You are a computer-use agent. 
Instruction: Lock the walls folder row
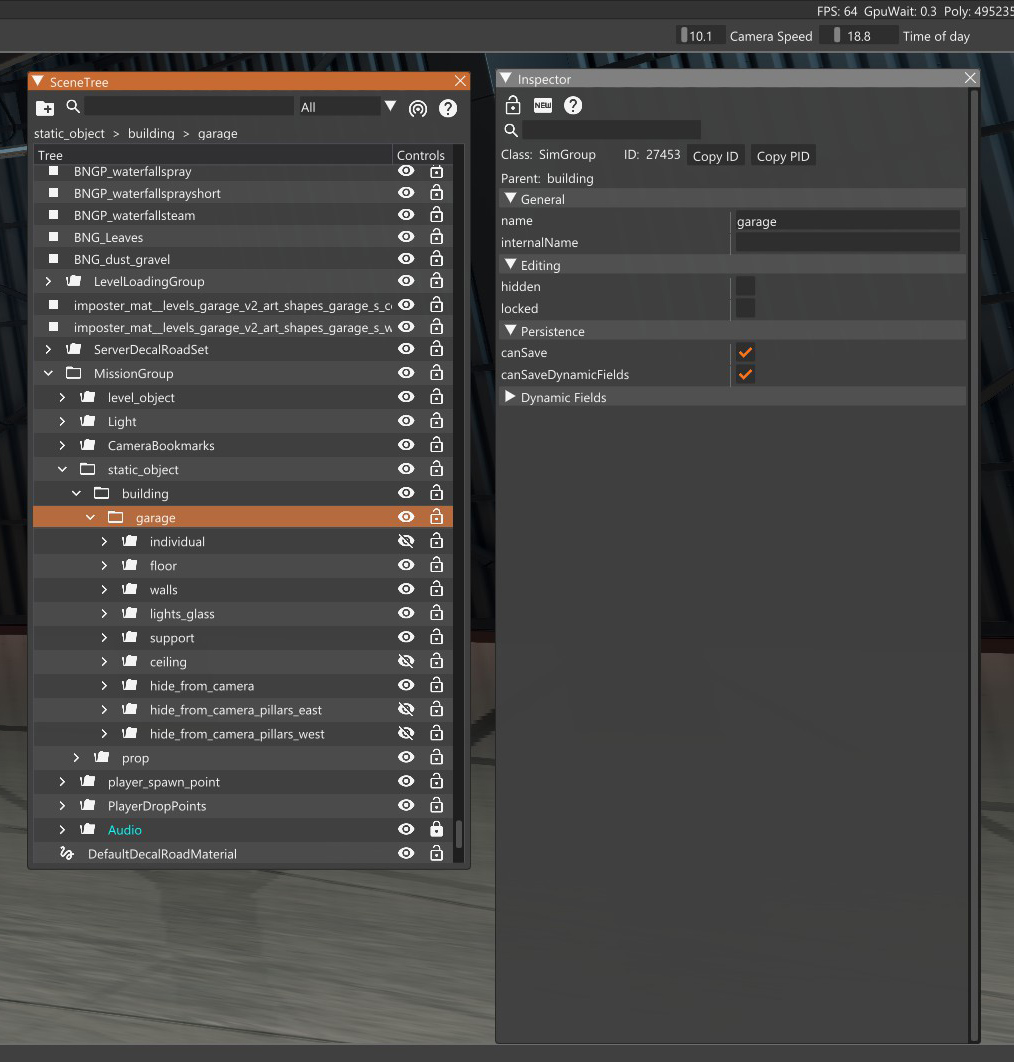click(x=436, y=589)
